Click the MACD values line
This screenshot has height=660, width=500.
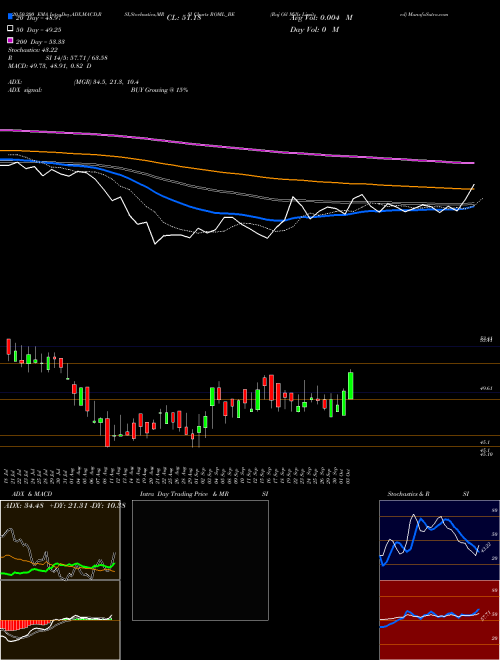[50, 66]
